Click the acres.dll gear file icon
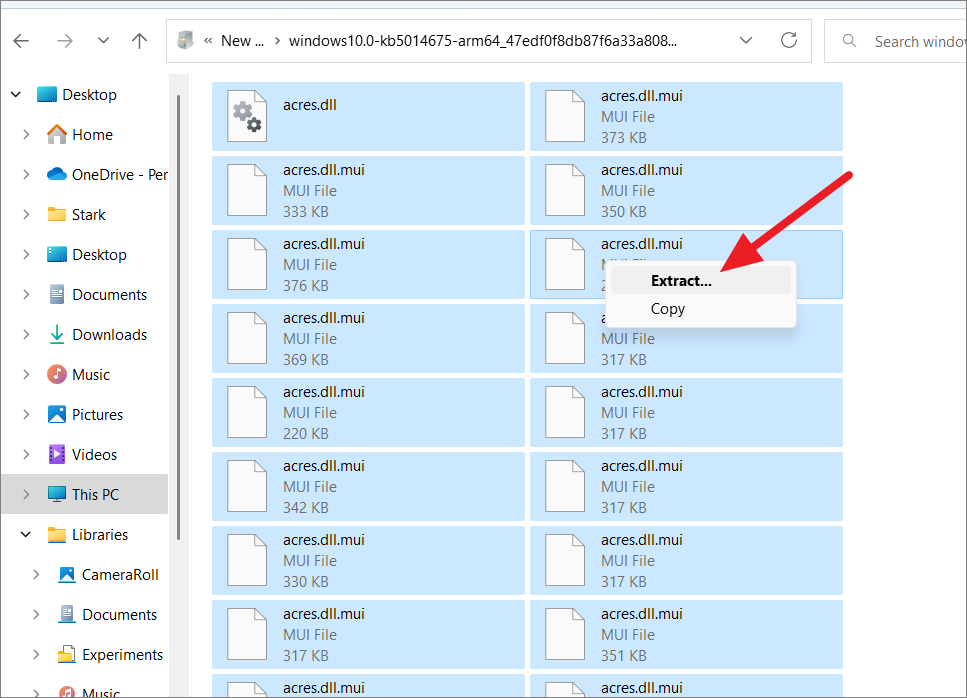The height and width of the screenshot is (698, 967). point(247,116)
